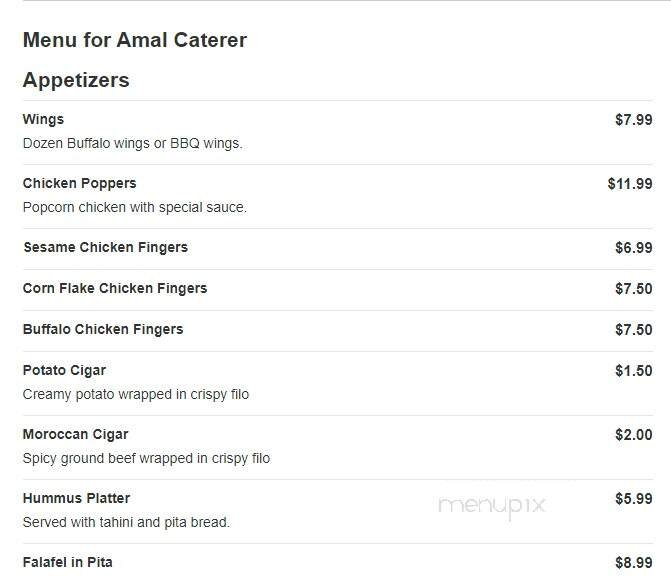Click the $1.50 Potato Cigar price
671x588 pixels.
tap(633, 371)
